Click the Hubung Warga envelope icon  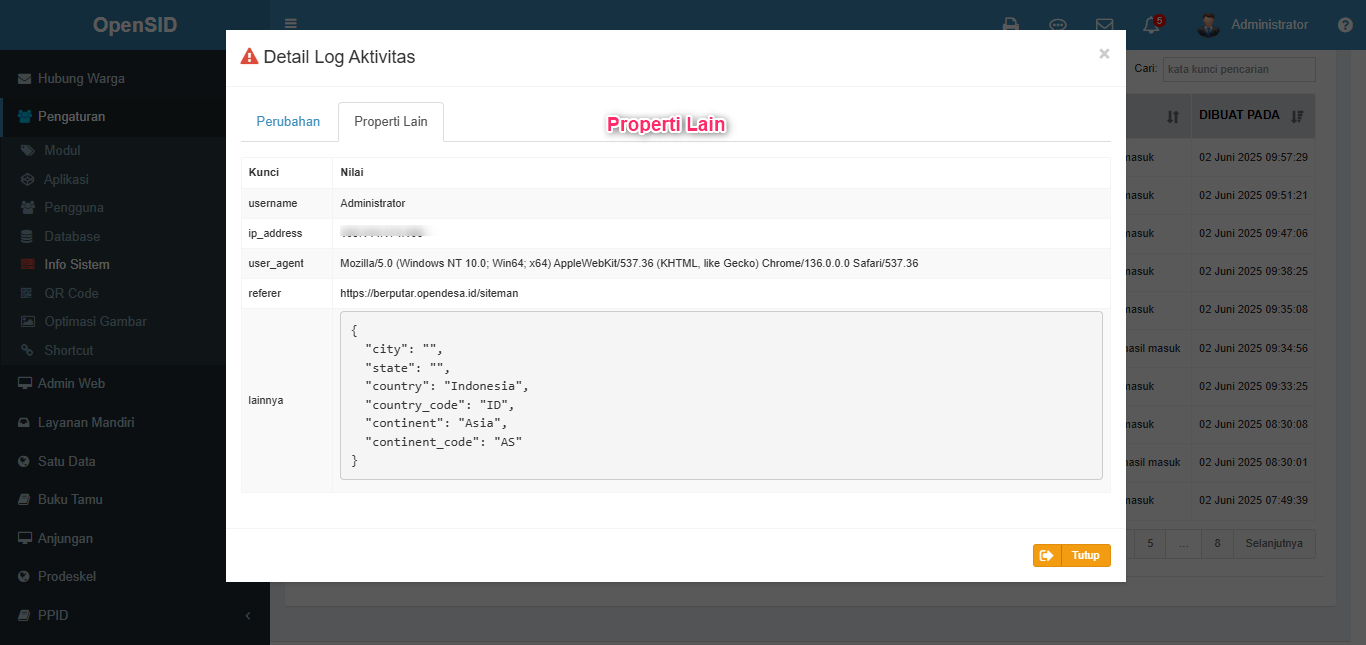pyautogui.click(x=25, y=78)
